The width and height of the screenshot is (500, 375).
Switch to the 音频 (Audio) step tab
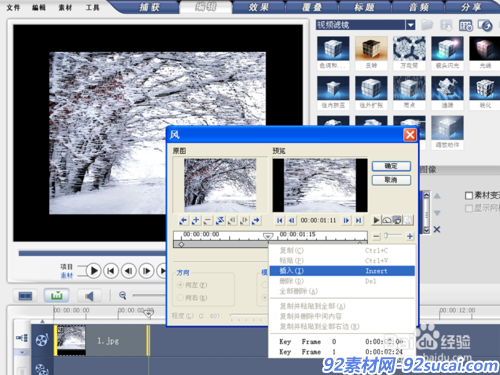point(419,7)
